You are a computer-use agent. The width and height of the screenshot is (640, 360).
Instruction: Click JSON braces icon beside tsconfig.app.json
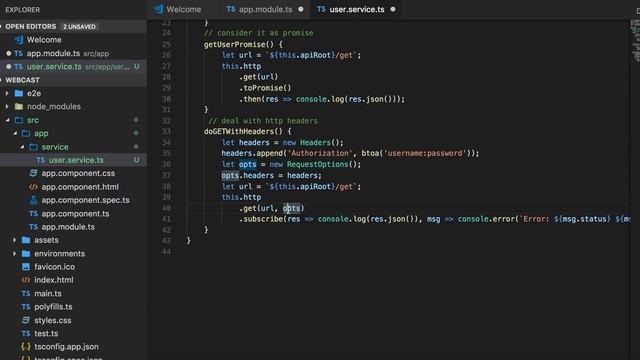[x=26, y=347]
